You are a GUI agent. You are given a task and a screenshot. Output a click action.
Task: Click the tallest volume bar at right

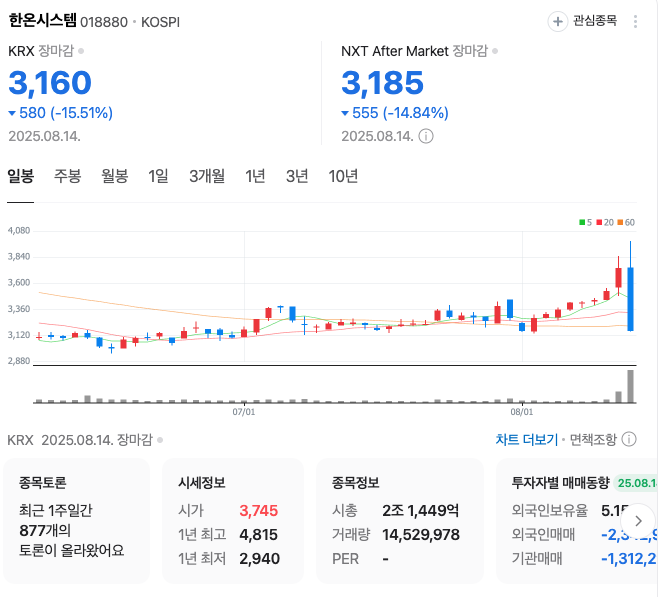tap(630, 386)
